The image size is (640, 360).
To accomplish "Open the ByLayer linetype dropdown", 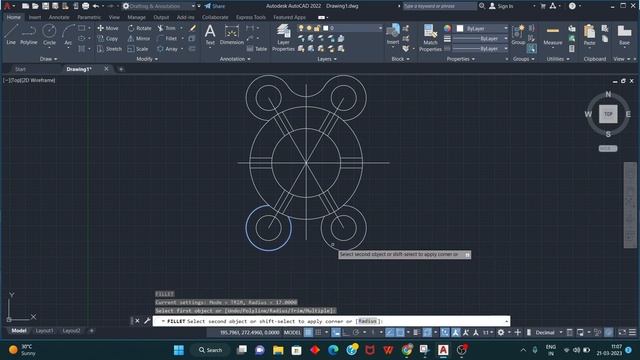I will tap(480, 49).
